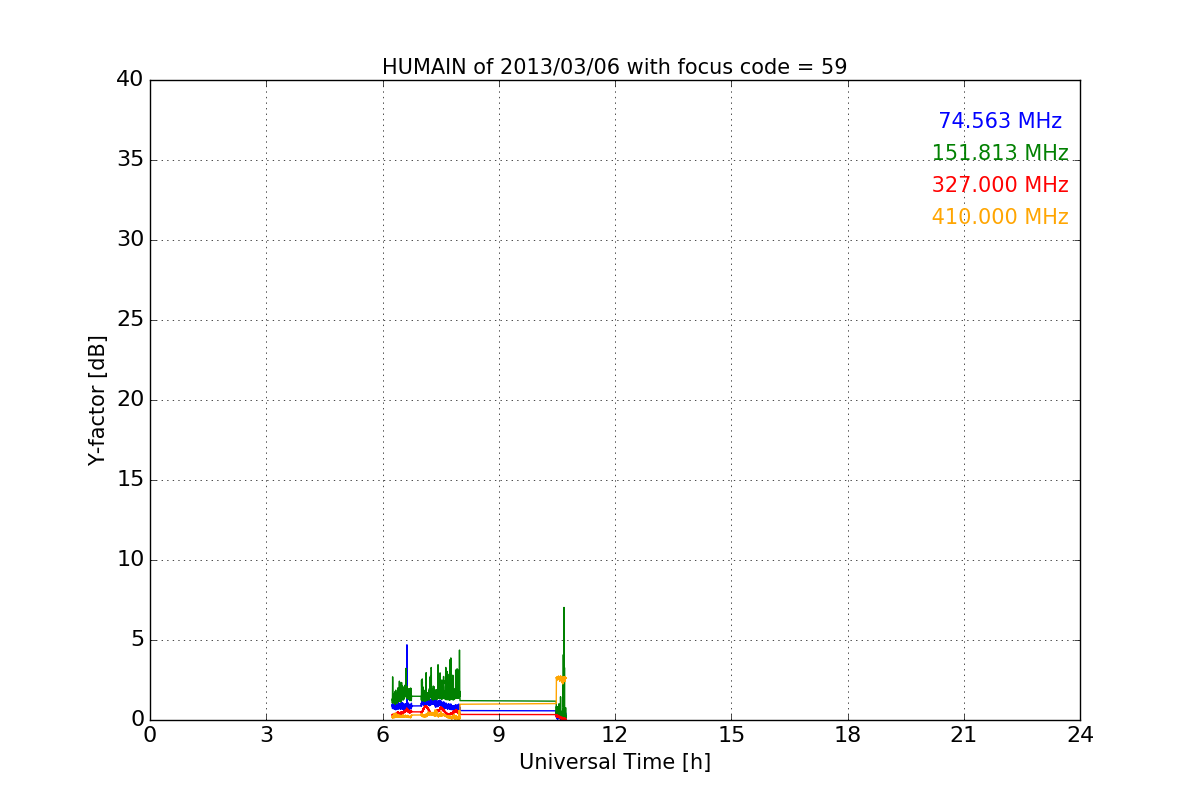
Task: Select the red 327.000 MHz legend label
Action: (999, 185)
